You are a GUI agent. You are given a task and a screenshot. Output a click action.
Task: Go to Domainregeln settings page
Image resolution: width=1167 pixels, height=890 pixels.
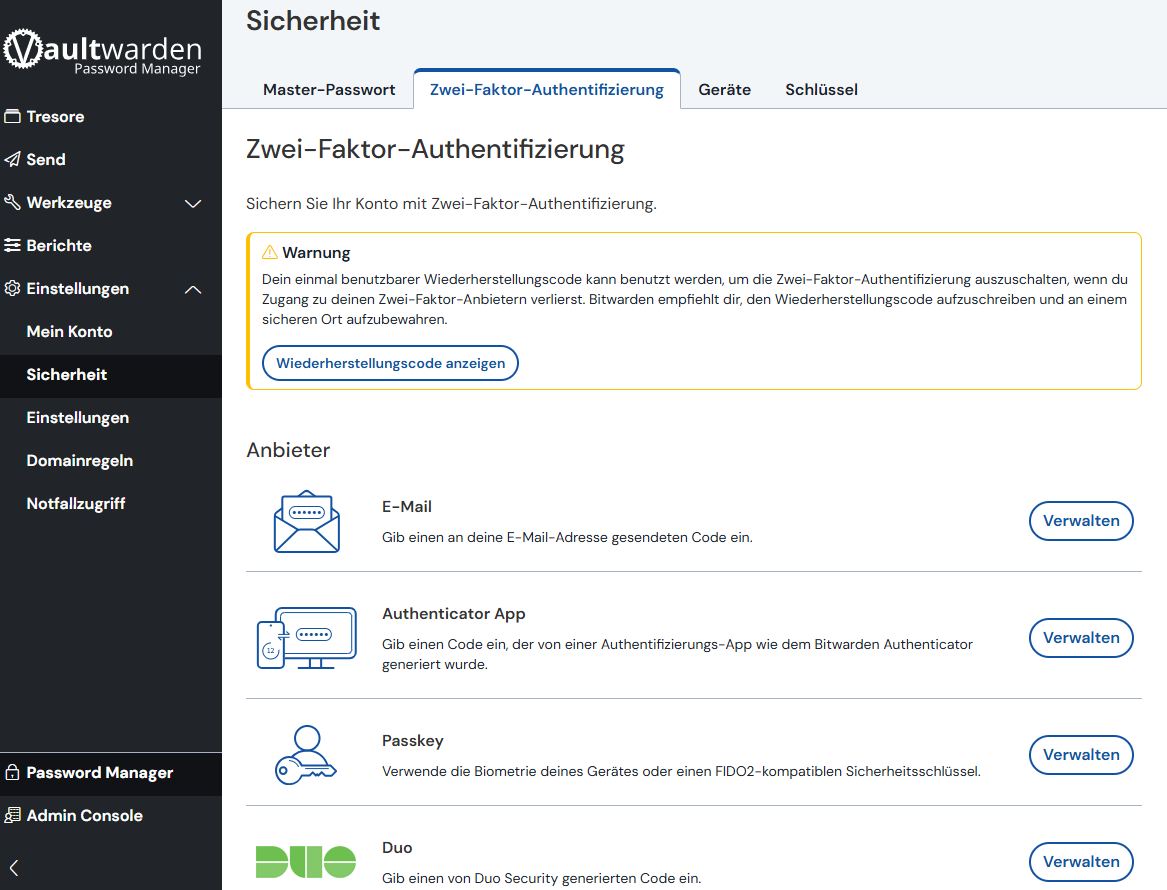tap(80, 461)
